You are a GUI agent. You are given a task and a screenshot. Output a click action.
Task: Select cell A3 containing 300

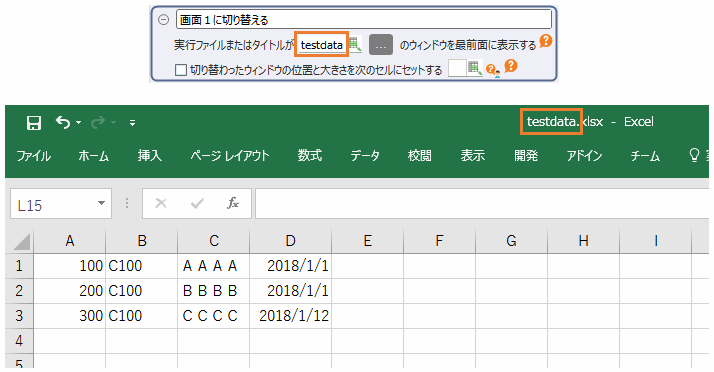point(69,316)
